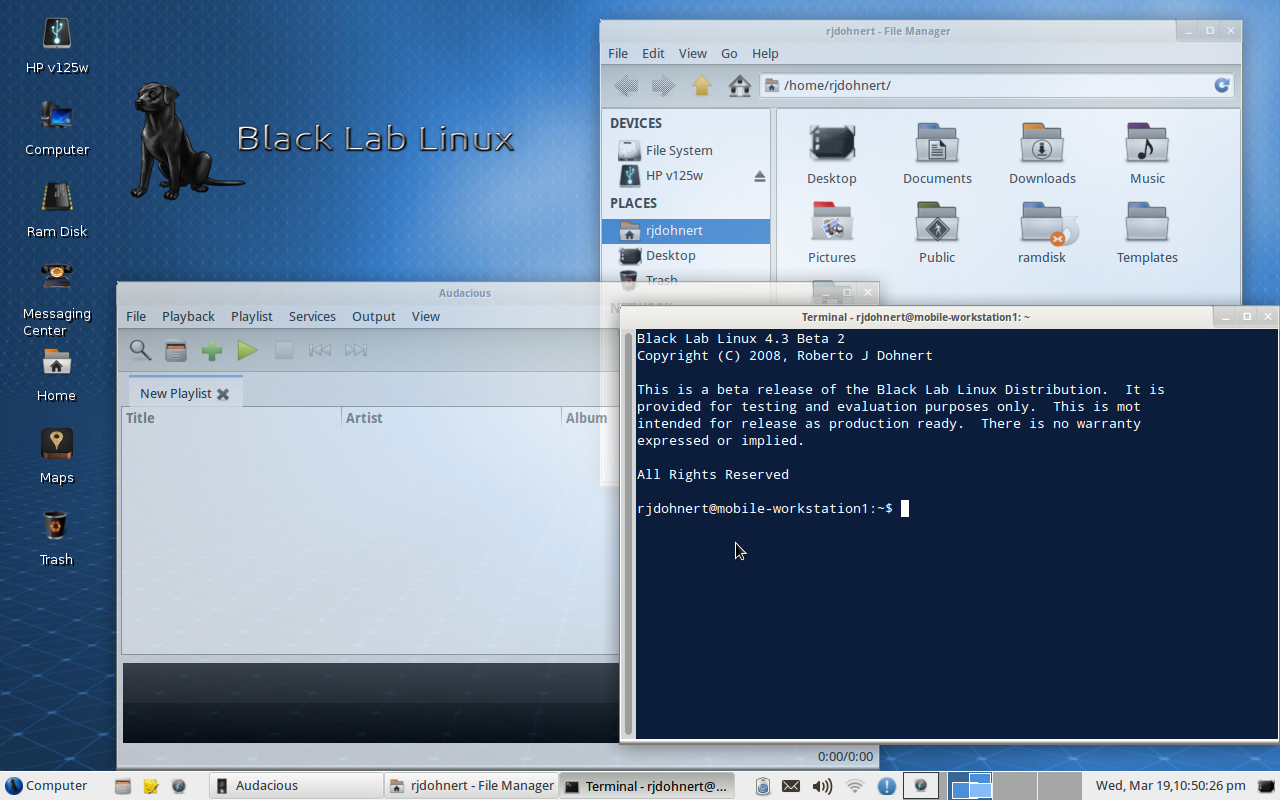
Task: Open the Computer main menu on taskbar
Action: 46,786
